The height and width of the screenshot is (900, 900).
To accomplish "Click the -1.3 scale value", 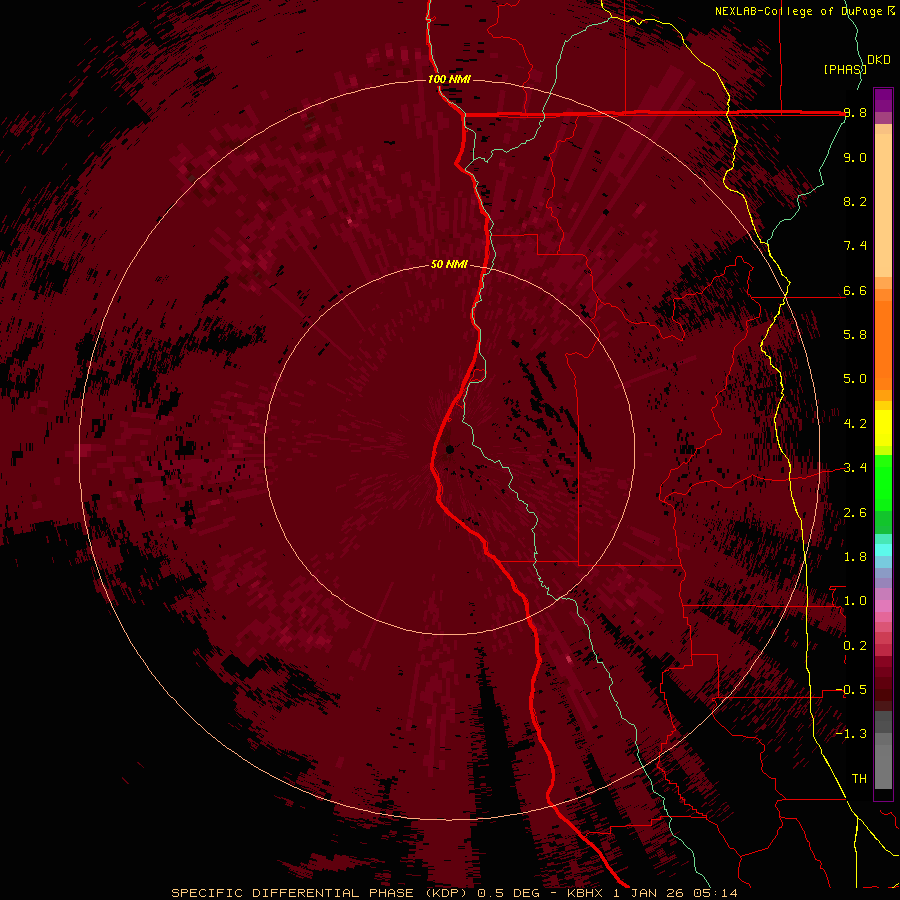I will tap(851, 734).
